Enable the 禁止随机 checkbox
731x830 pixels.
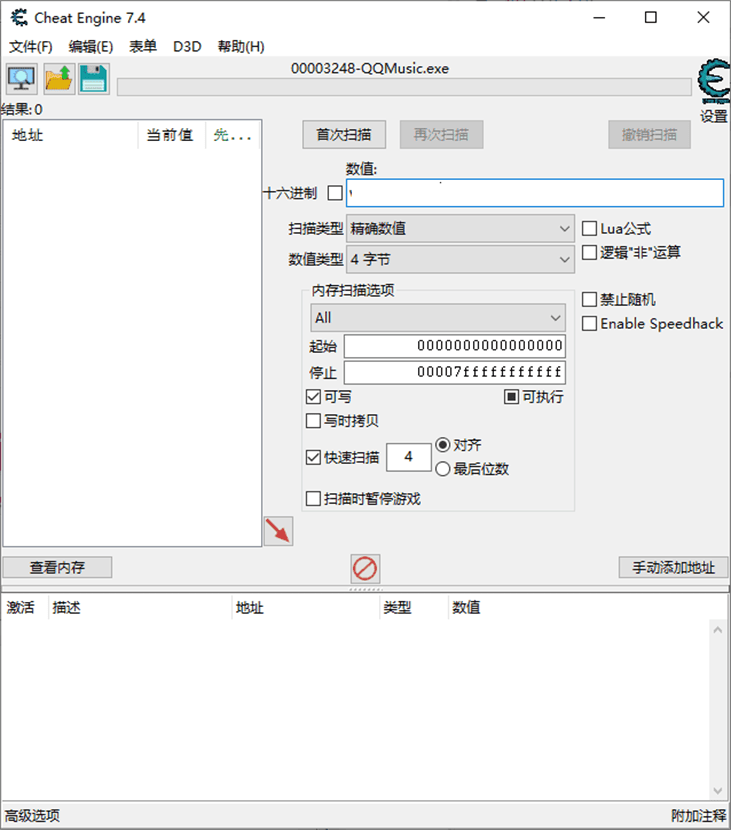coord(589,300)
